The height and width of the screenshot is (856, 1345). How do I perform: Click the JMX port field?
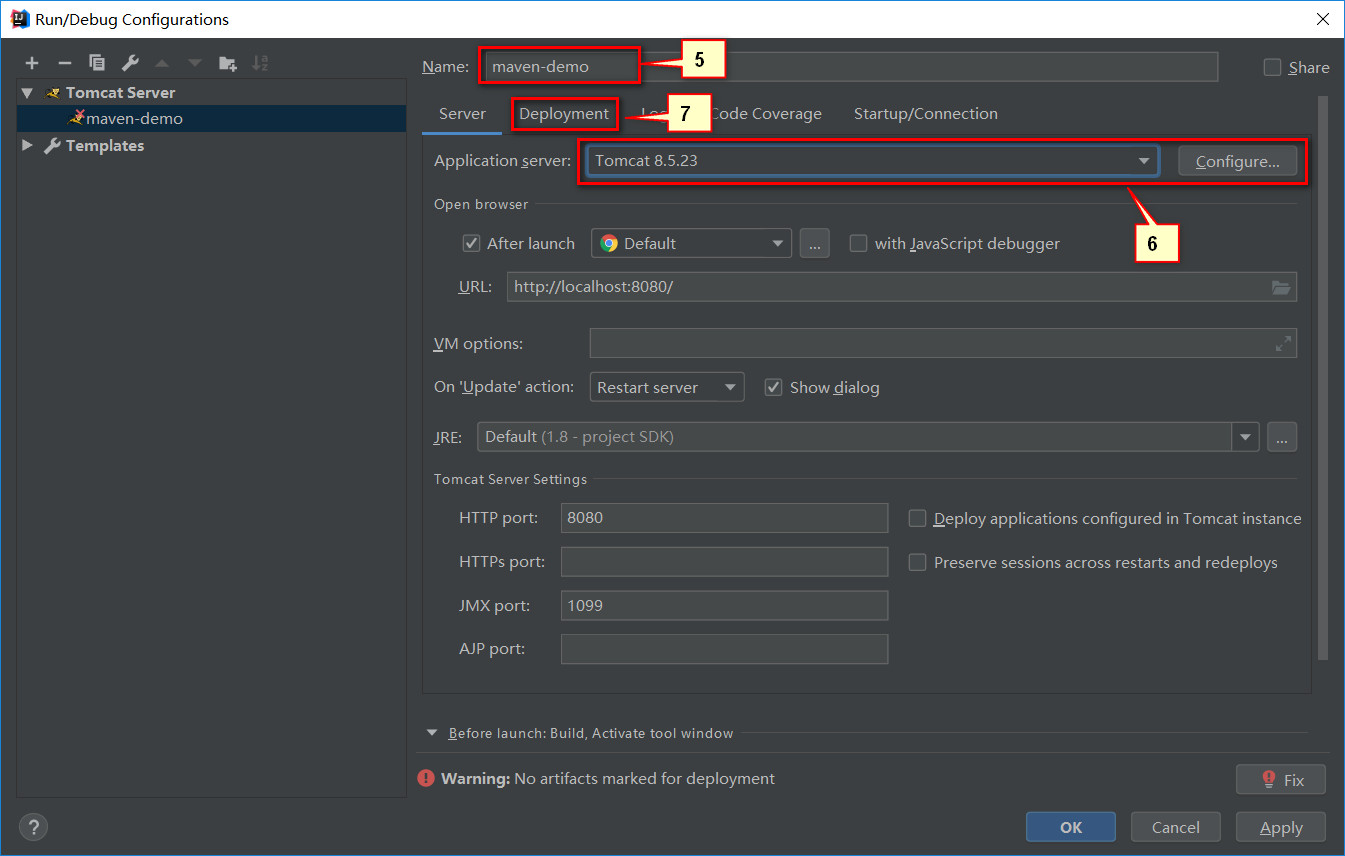[724, 605]
